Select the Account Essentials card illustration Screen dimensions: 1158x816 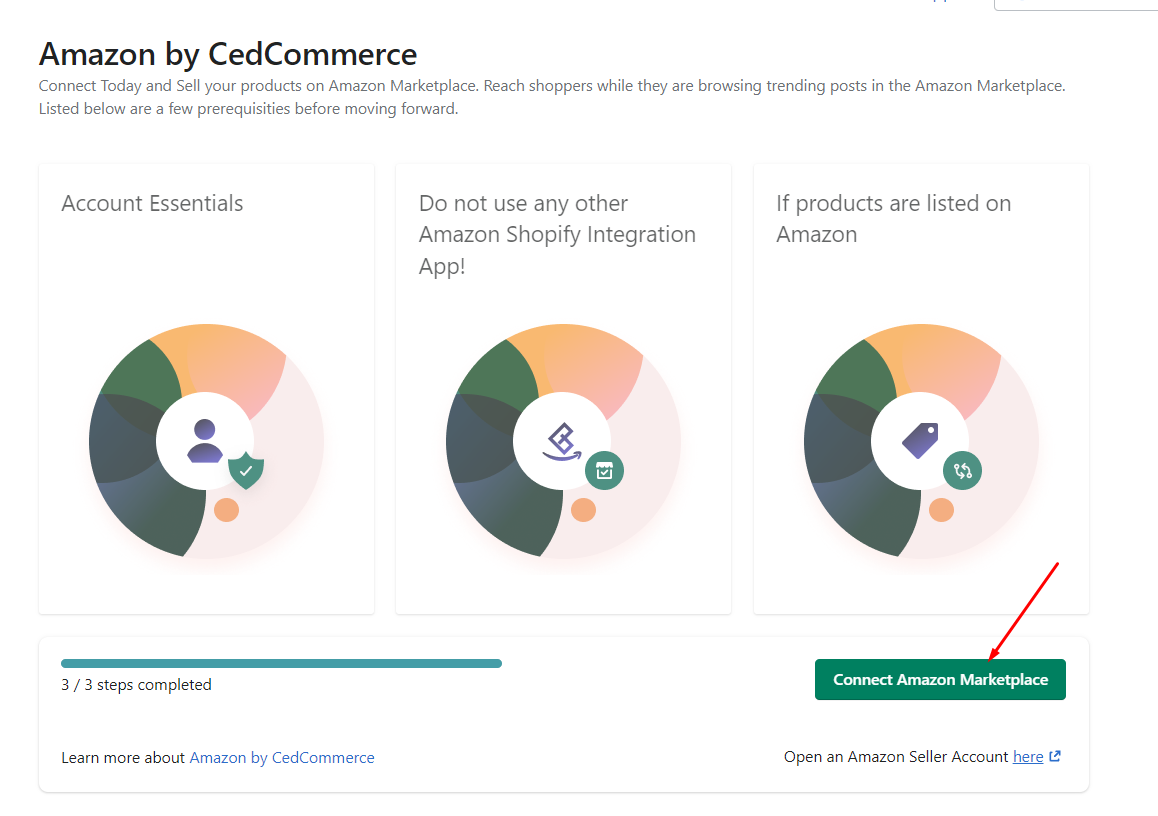(206, 441)
